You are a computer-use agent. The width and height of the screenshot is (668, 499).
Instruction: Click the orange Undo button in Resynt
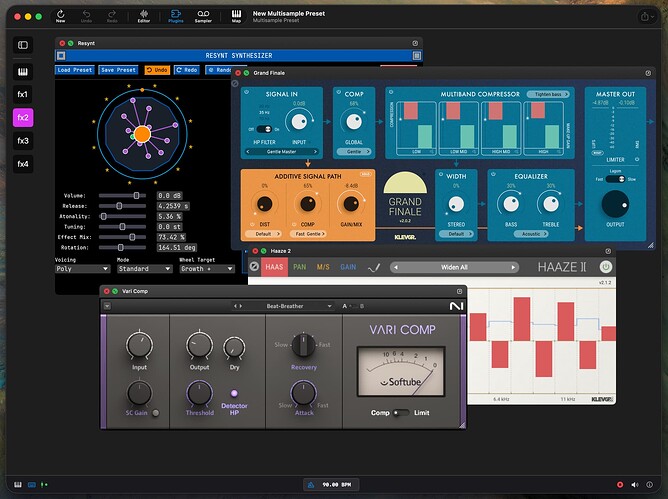coord(157,70)
